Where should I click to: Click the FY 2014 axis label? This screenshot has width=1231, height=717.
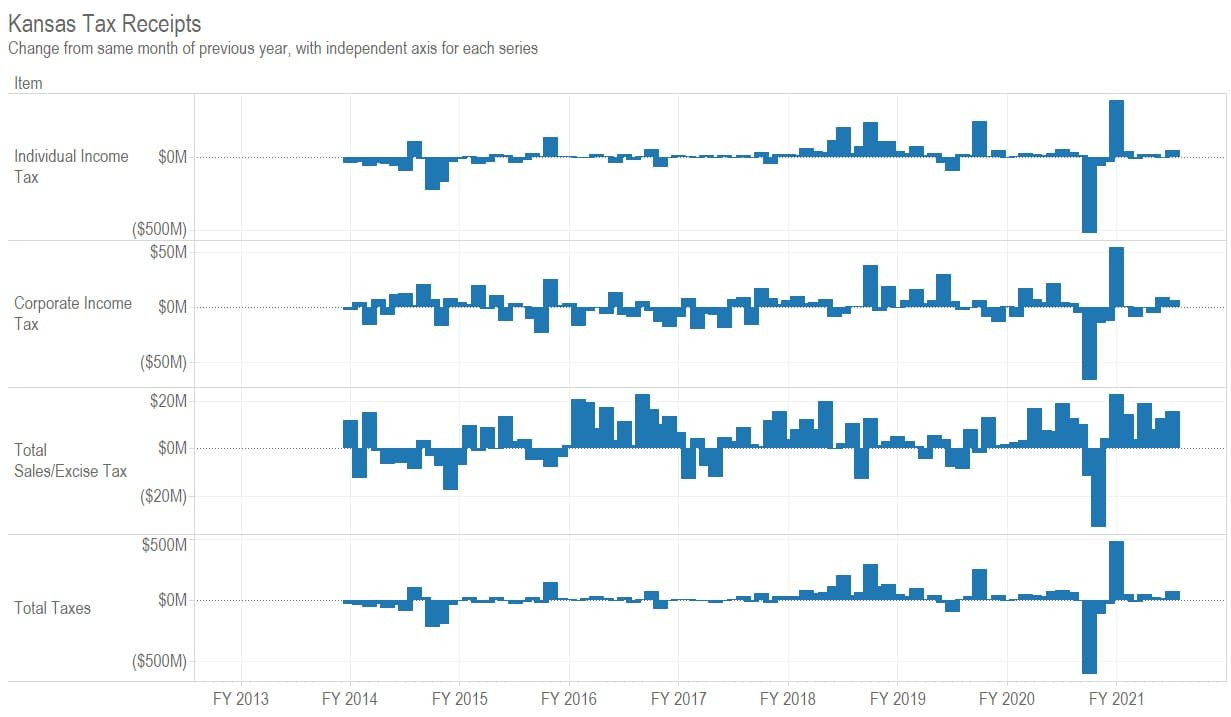[x=350, y=698]
